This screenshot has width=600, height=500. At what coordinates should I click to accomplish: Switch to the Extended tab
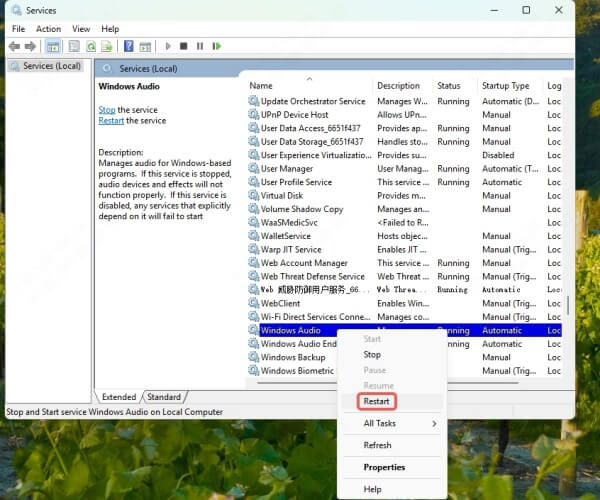[x=119, y=397]
